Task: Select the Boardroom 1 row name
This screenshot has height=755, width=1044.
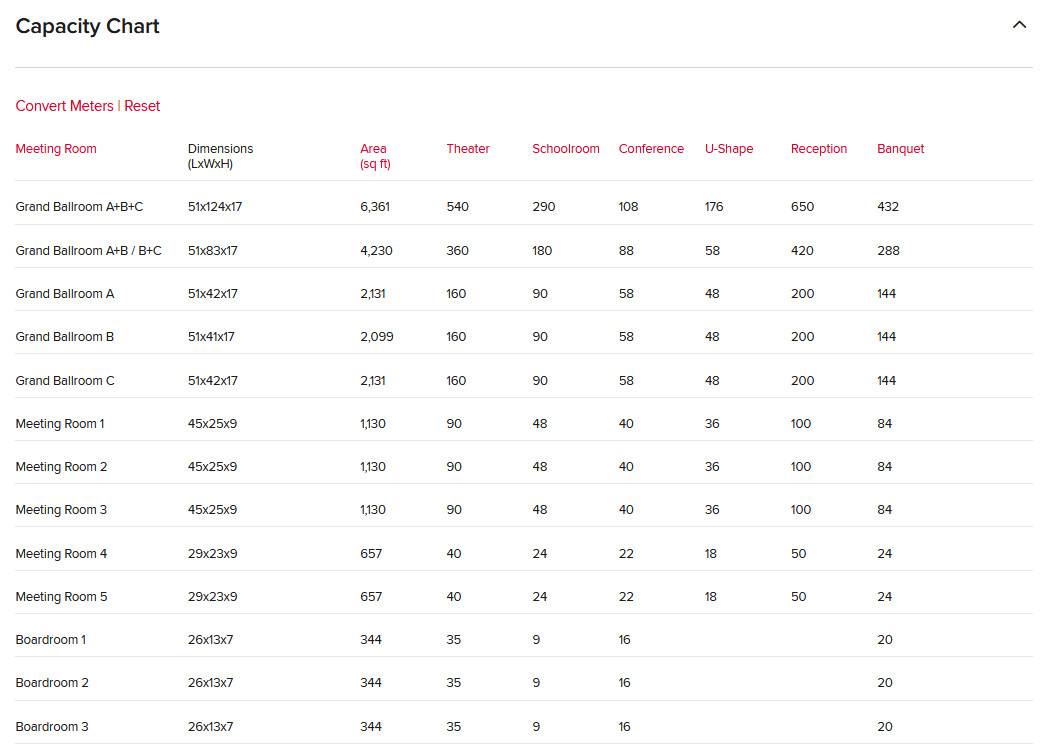Action: coord(51,639)
